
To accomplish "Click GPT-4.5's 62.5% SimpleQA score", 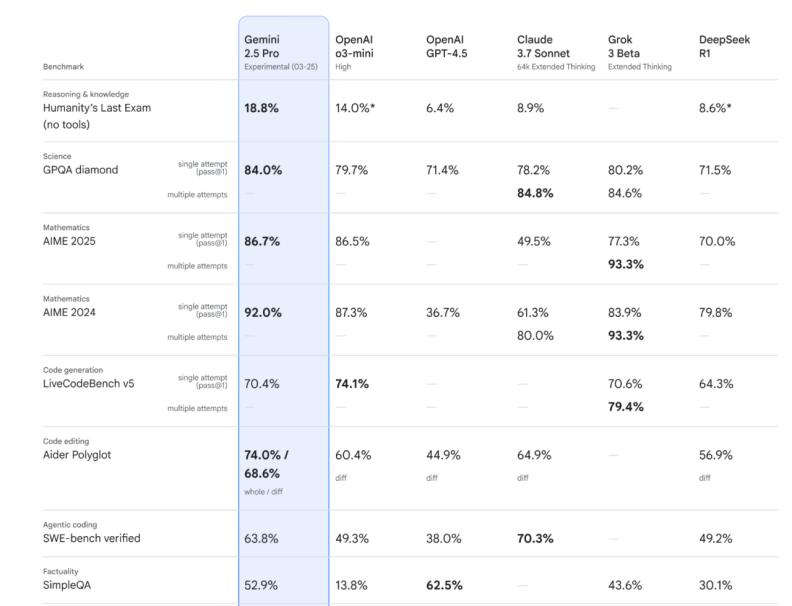I will click(x=444, y=585).
